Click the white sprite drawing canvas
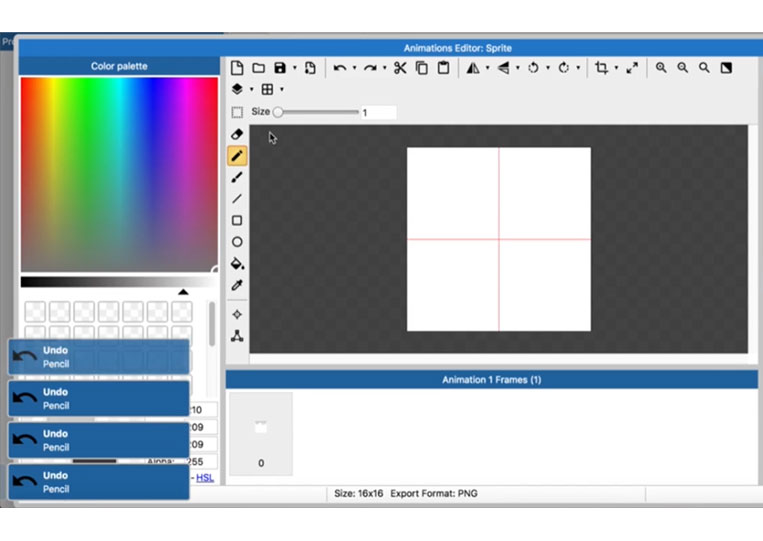The height and width of the screenshot is (541, 763). click(x=499, y=239)
